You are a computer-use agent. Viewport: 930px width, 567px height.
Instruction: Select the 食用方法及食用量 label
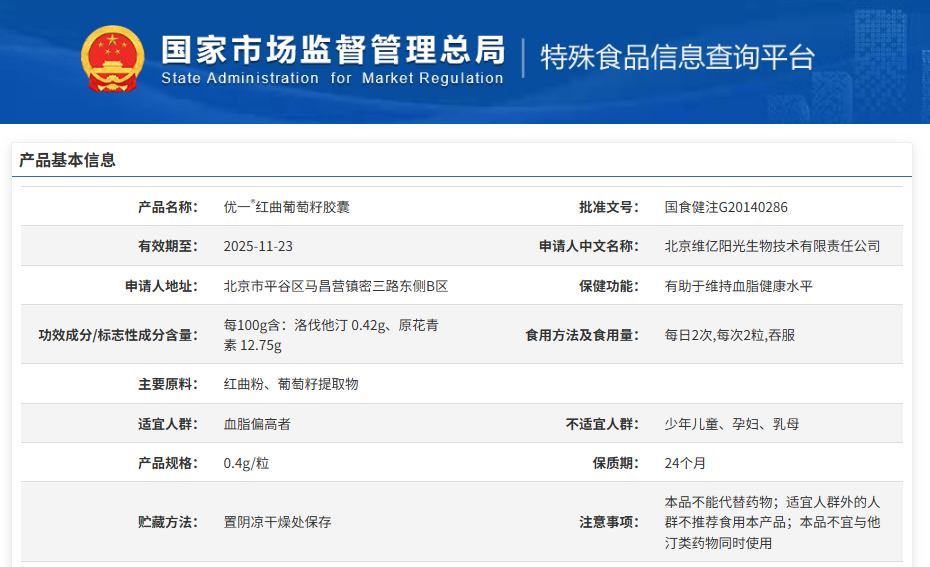tap(582, 335)
